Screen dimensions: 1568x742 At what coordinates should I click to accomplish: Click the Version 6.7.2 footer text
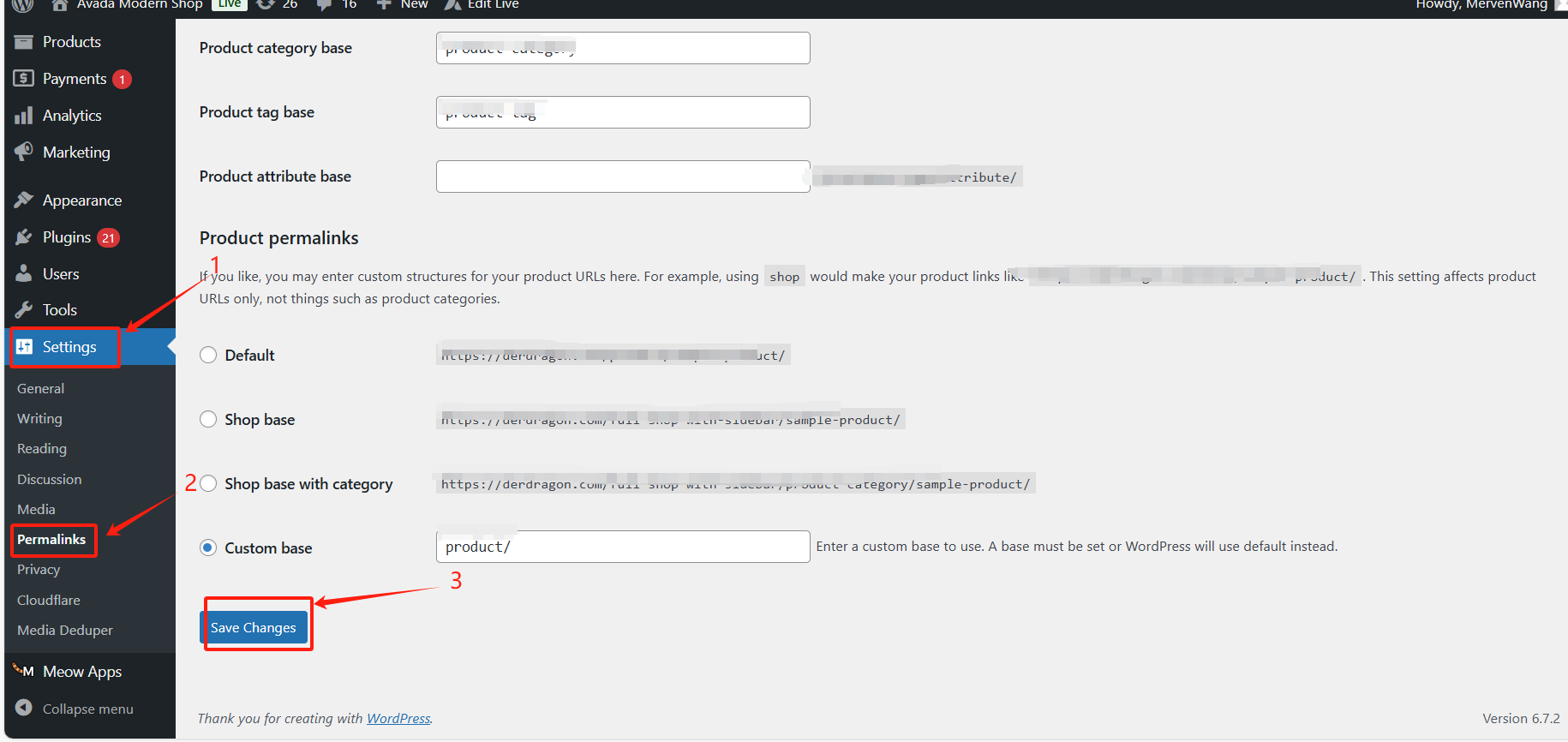click(x=1522, y=719)
